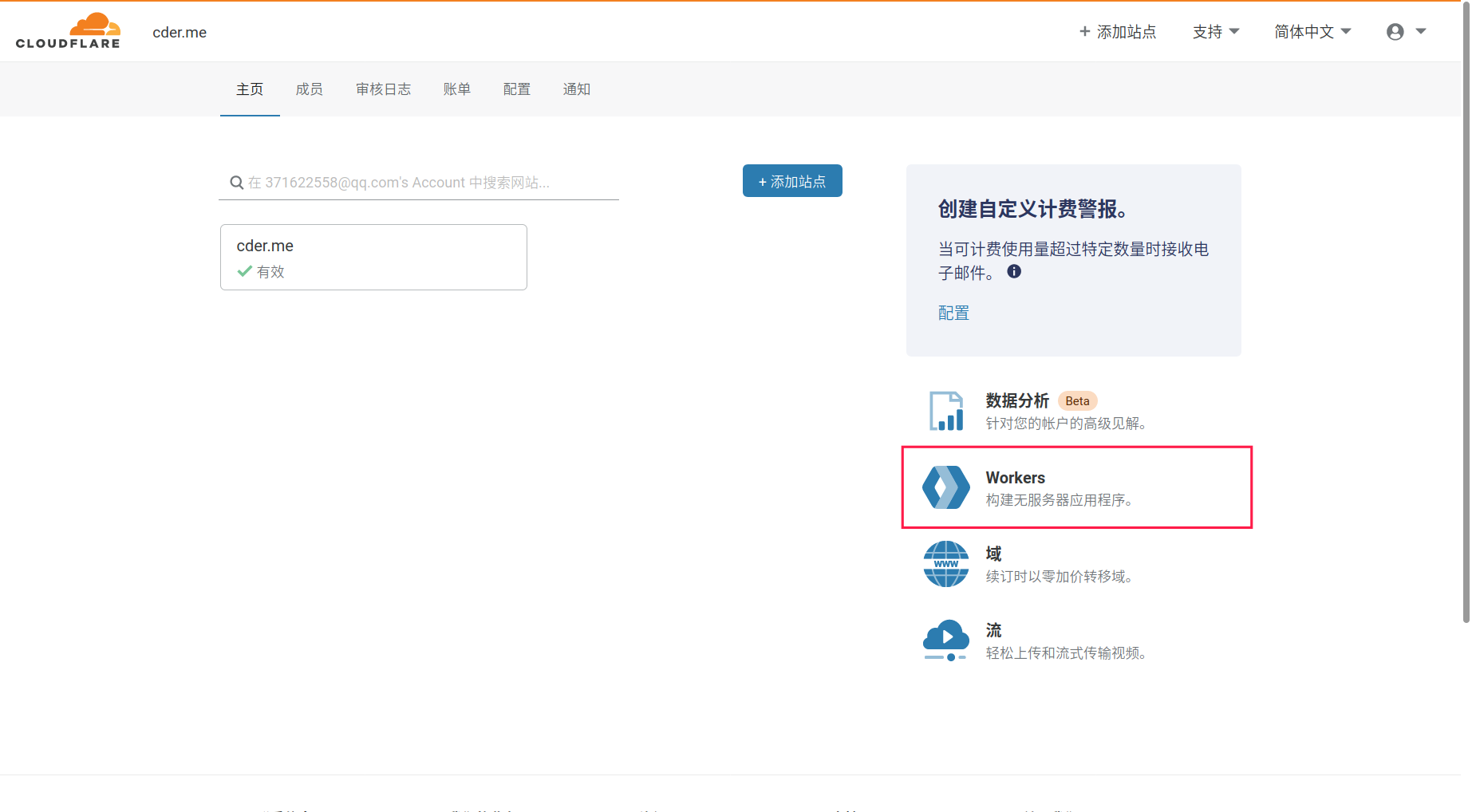Screen dimensions: 1472x812
Task: Open the user account avatar menu
Action: [1395, 32]
